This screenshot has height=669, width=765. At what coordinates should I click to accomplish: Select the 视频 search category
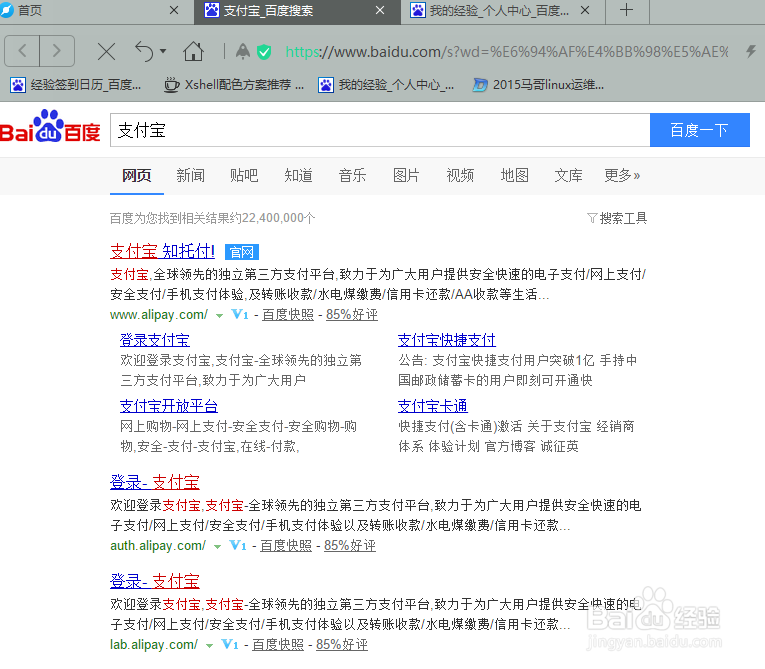pos(460,175)
